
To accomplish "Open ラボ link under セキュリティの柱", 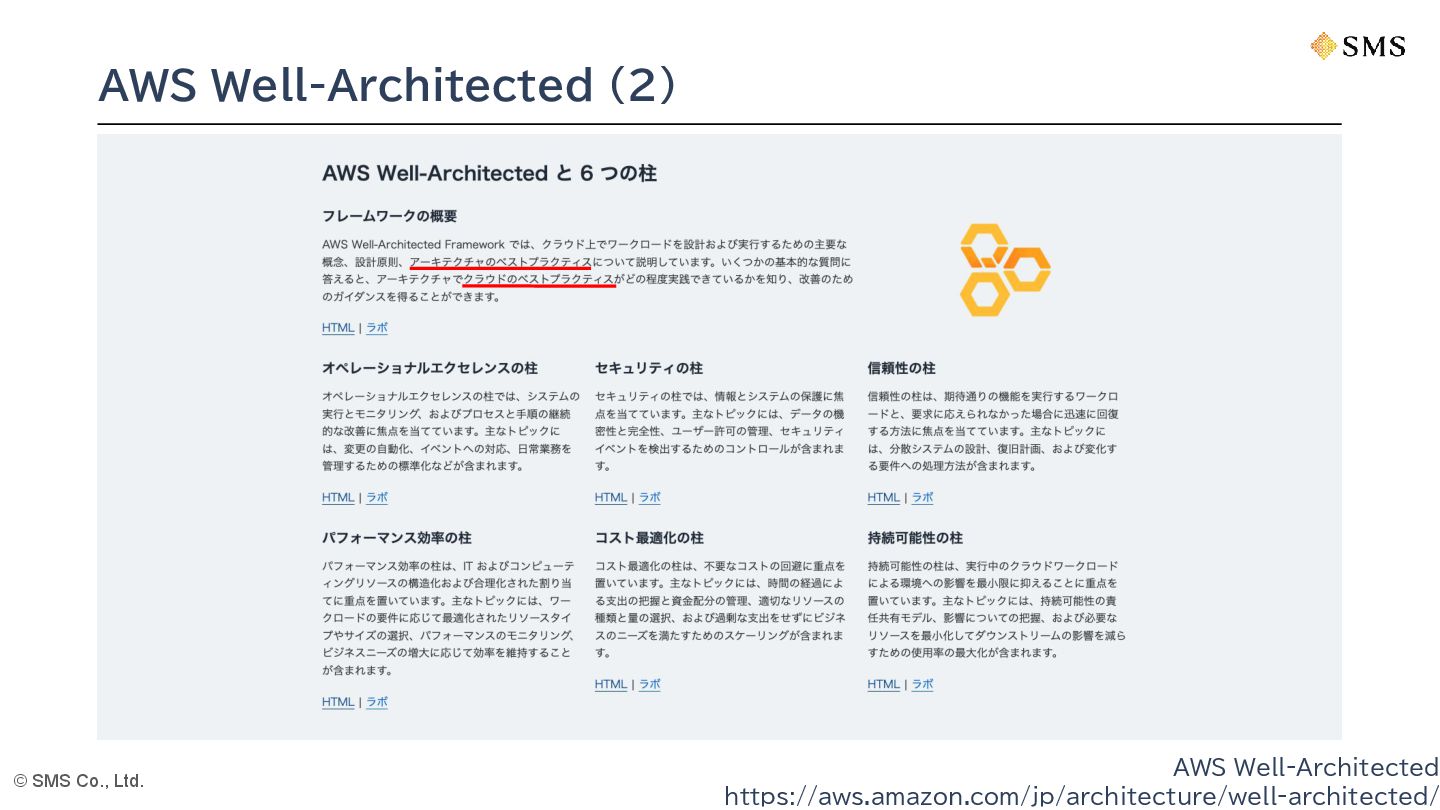I will tap(650, 498).
